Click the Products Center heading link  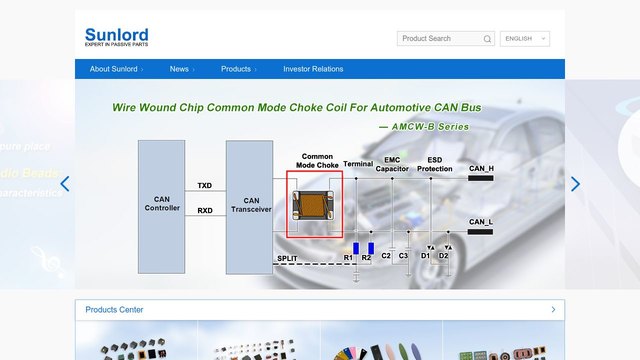point(114,310)
